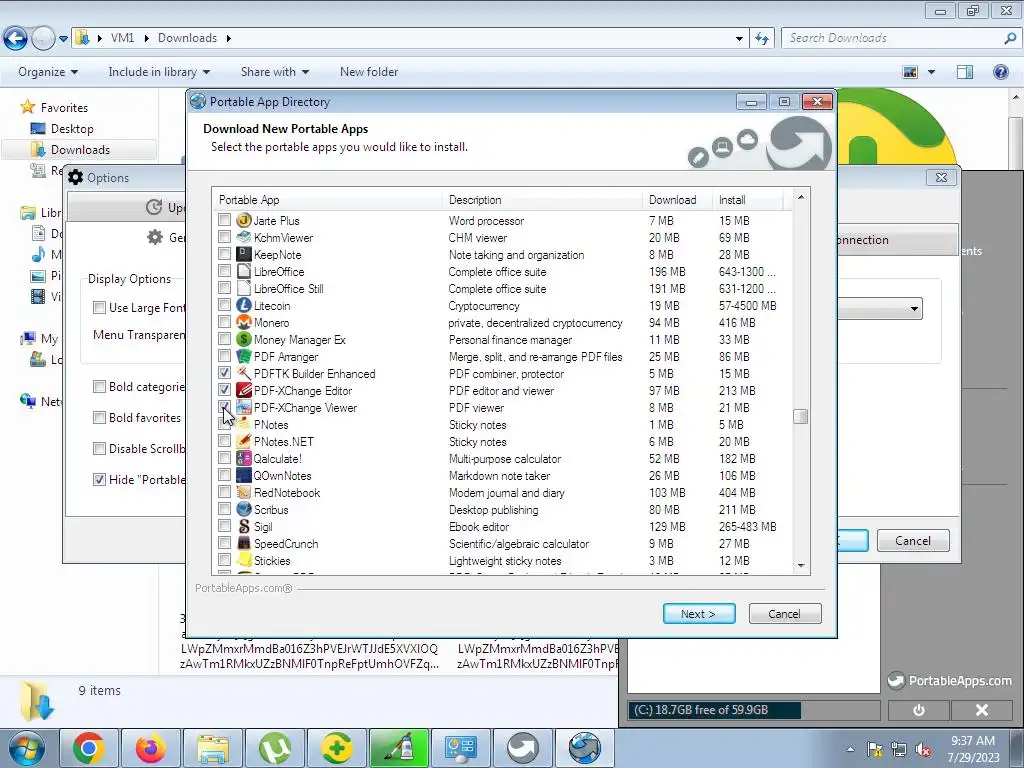
Task: Click the Monero app icon
Action: pyautogui.click(x=244, y=323)
